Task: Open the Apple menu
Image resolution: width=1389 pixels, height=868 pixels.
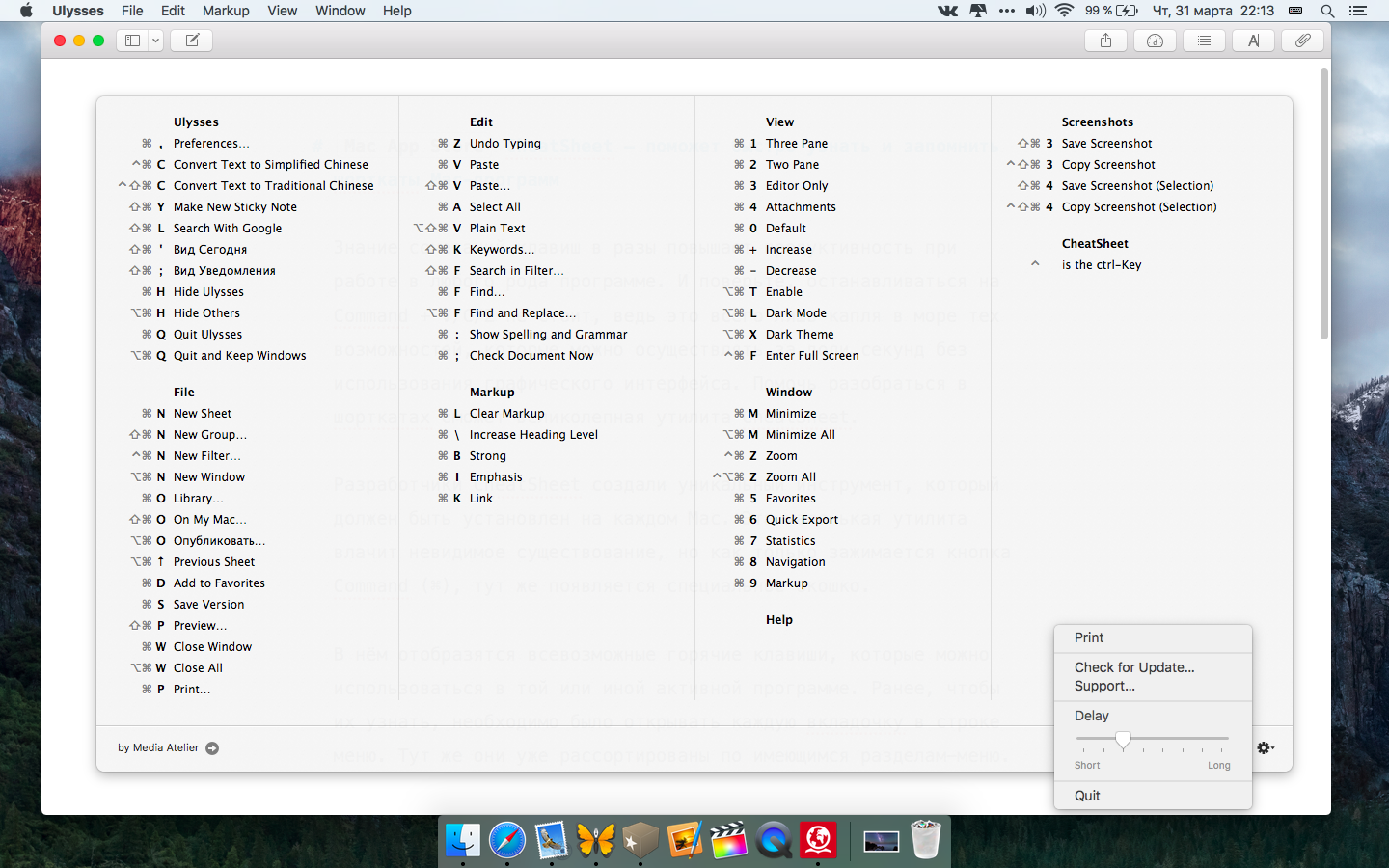Action: [26, 11]
